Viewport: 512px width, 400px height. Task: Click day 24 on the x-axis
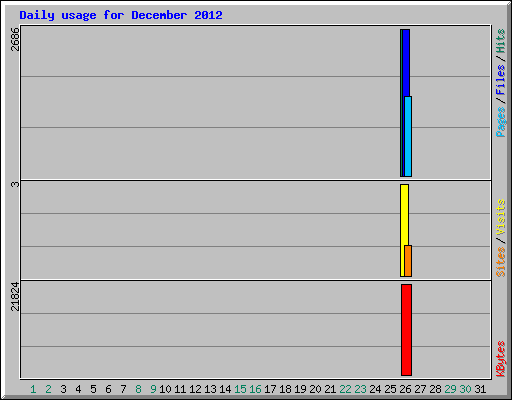point(375,389)
